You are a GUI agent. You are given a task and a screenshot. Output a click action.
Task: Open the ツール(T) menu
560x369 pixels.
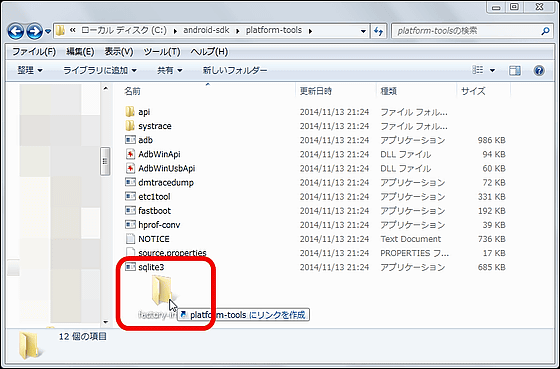(161, 52)
